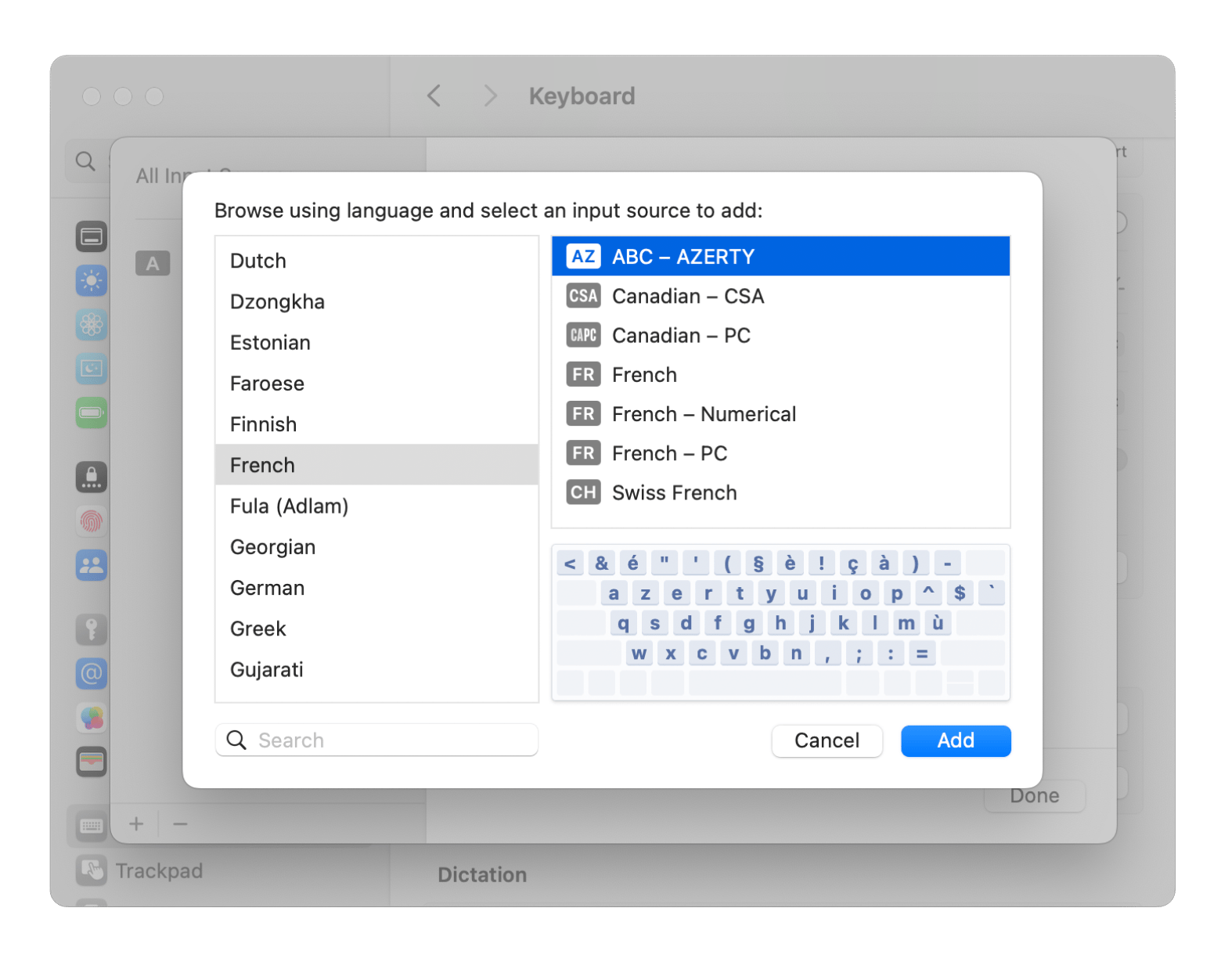Image resolution: width=1221 pixels, height=980 pixels.
Task: Click the Cancel button
Action: (827, 740)
